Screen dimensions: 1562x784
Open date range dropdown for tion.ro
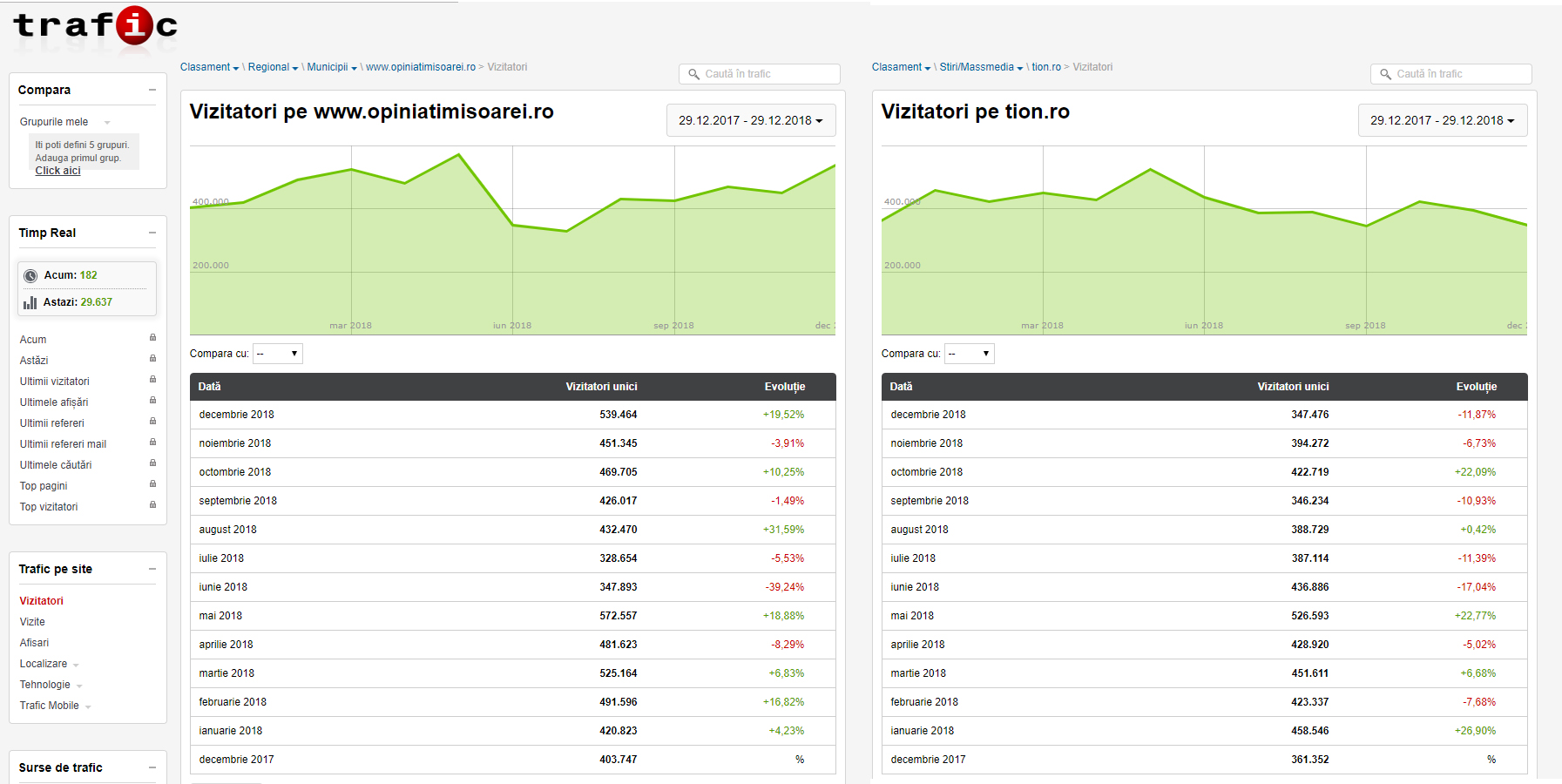[x=1443, y=120]
